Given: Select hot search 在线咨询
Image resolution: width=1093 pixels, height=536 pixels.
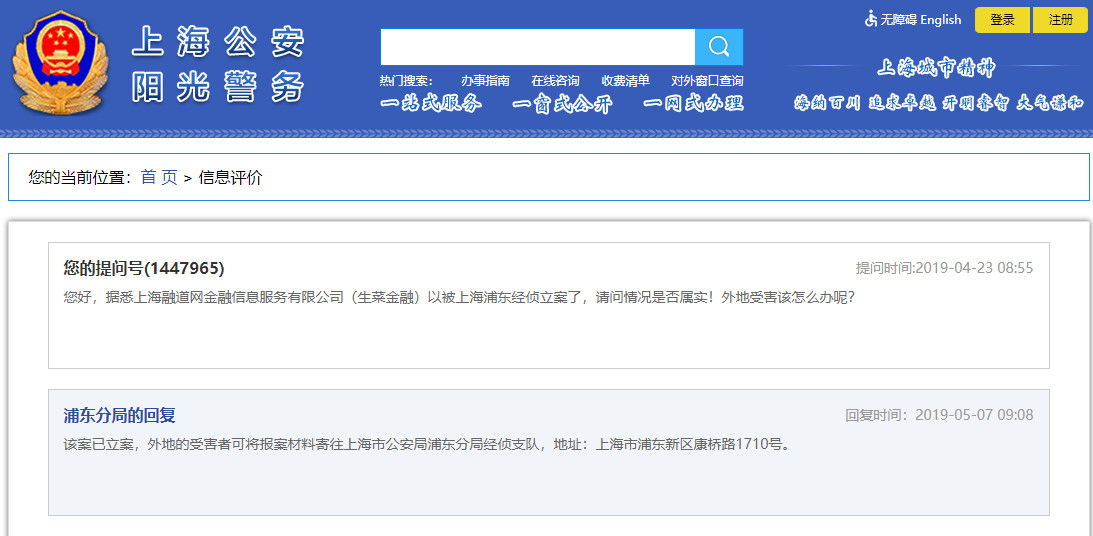Looking at the screenshot, I should point(555,80).
